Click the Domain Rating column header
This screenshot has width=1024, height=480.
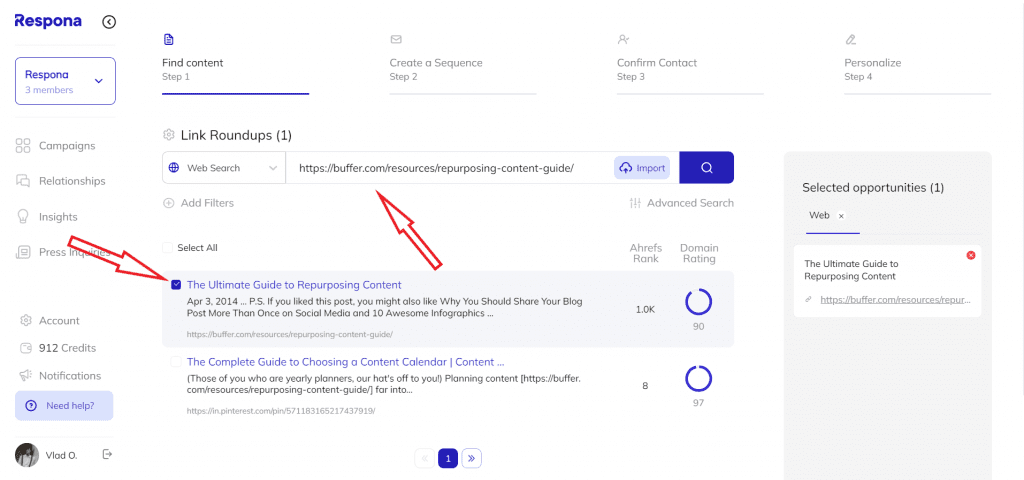[699, 253]
